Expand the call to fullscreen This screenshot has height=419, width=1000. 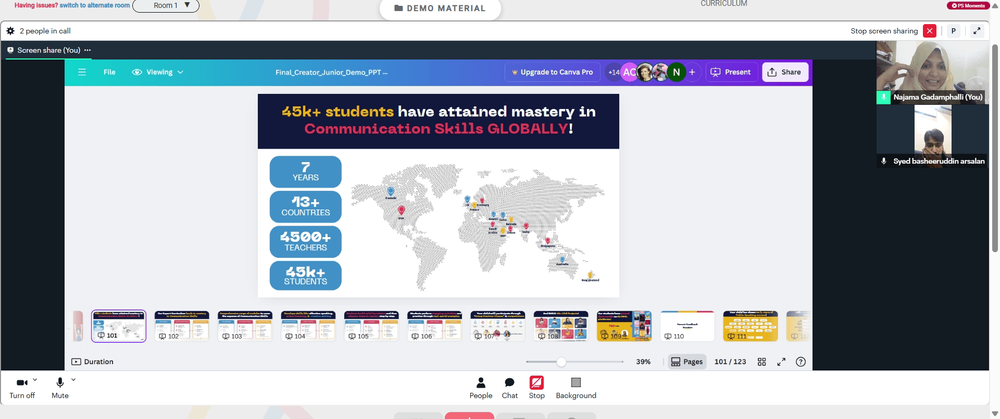(977, 31)
